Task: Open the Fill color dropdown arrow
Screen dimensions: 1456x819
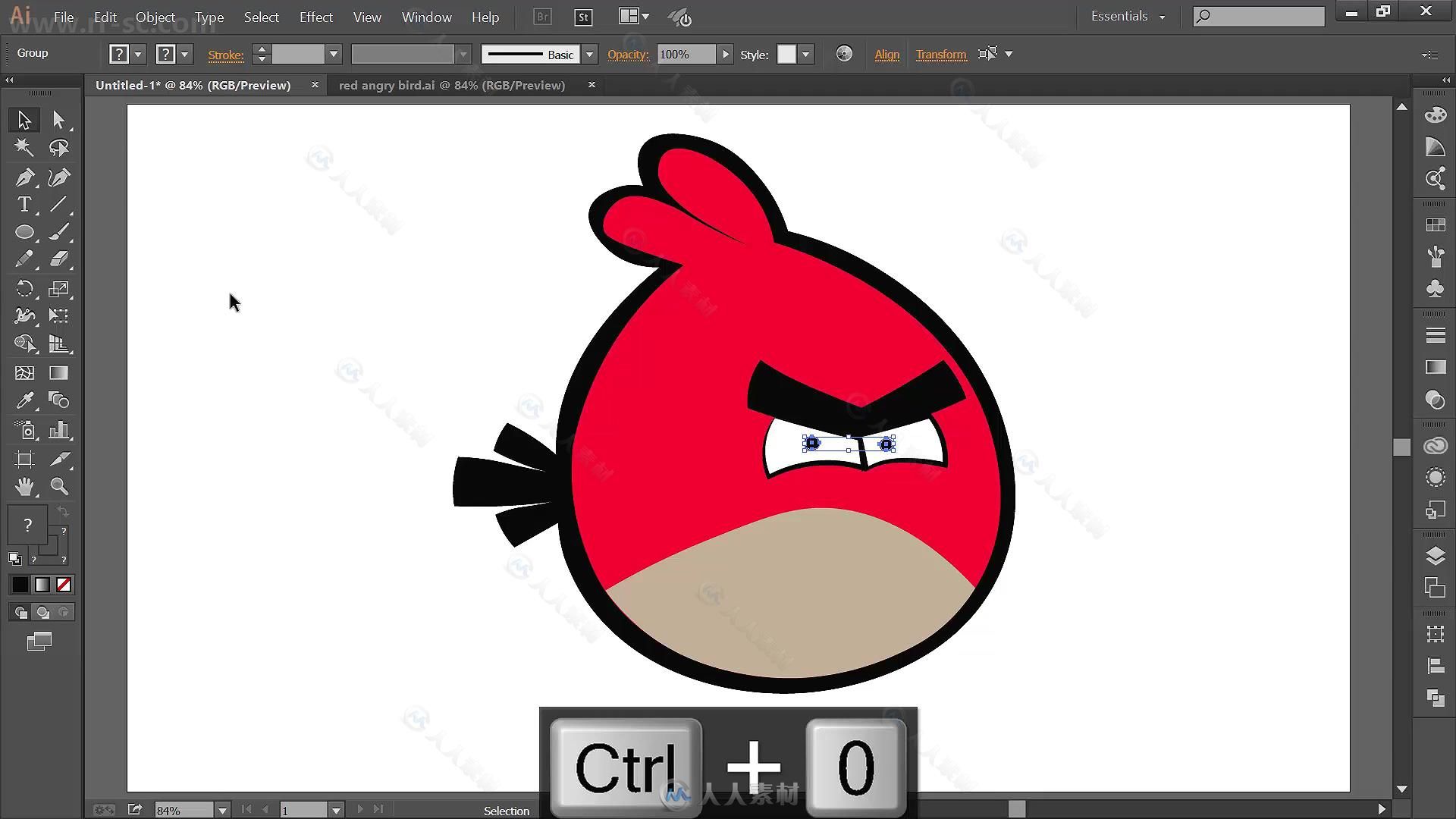Action: coord(138,55)
